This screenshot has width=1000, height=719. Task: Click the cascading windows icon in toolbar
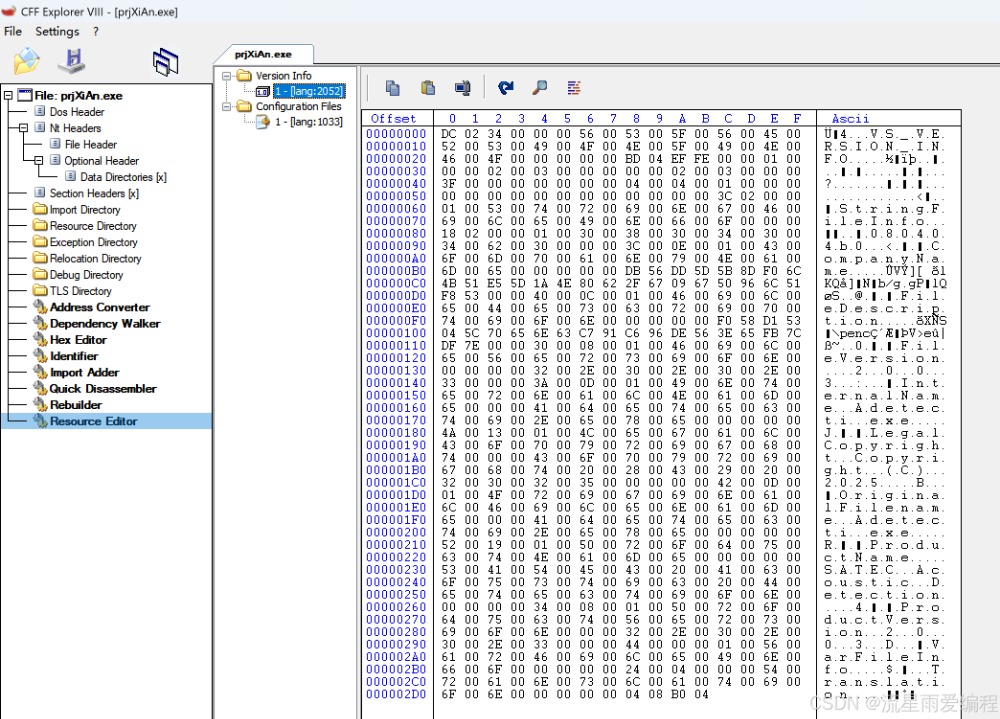click(165, 63)
